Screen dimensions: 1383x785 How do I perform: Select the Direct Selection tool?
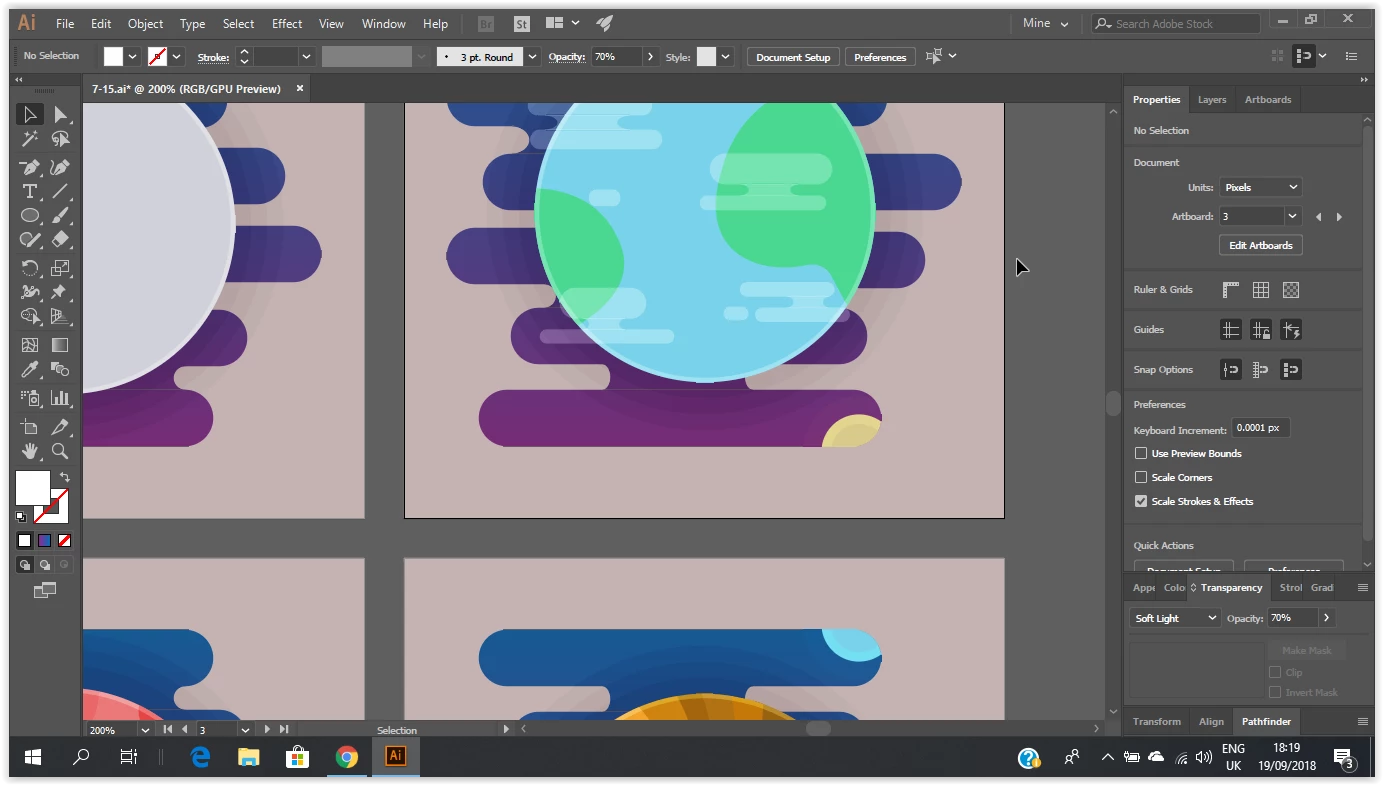[x=60, y=115]
